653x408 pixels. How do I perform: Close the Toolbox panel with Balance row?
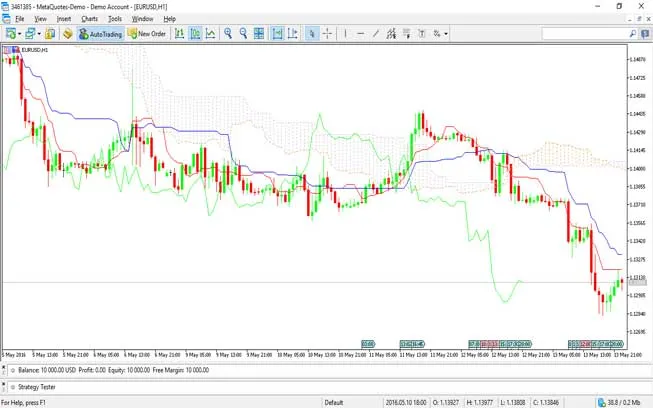3,367
